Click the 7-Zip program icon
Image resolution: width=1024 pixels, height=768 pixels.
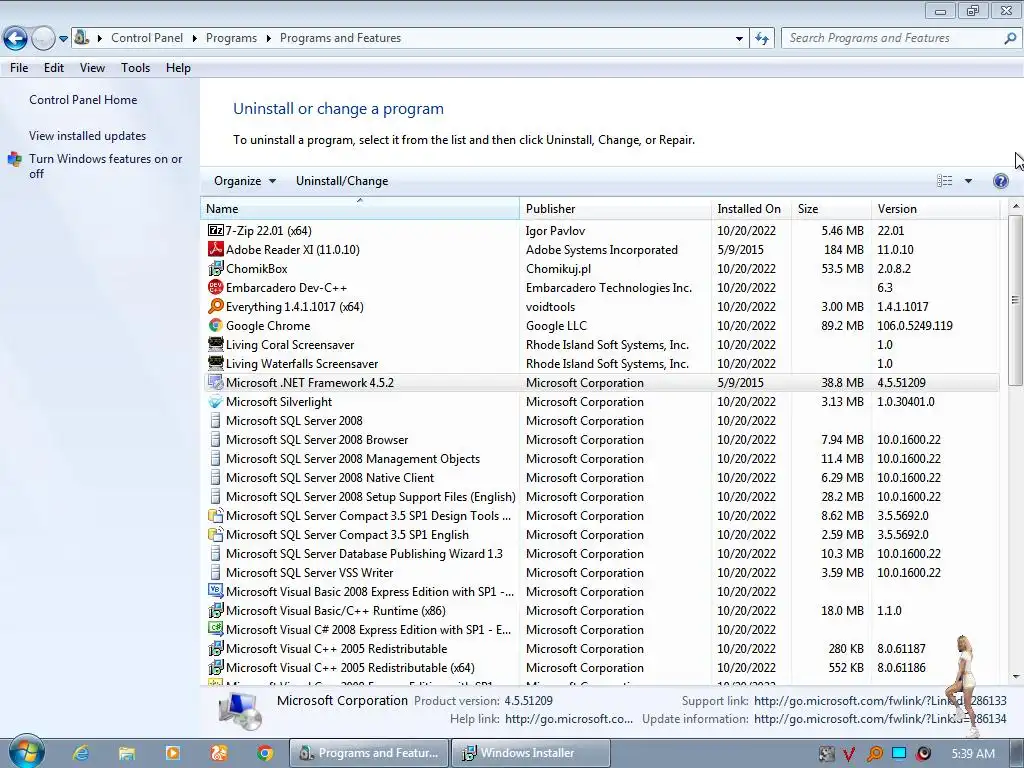coord(216,231)
